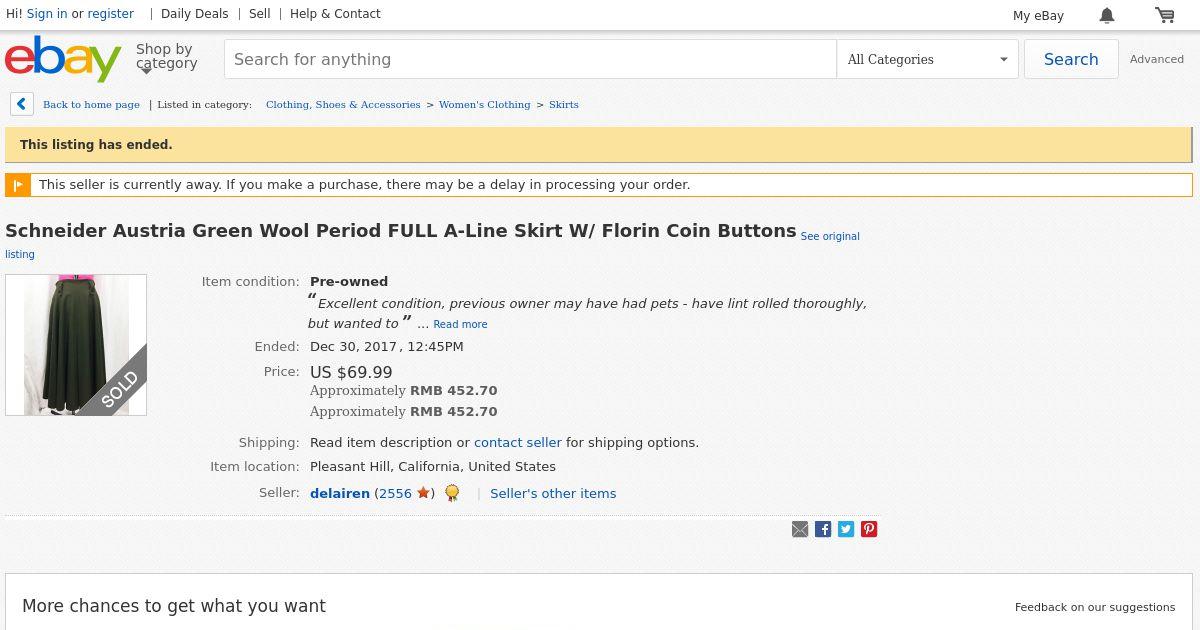
Task: Go to Women's Clothing breadcrumb
Action: tap(484, 104)
